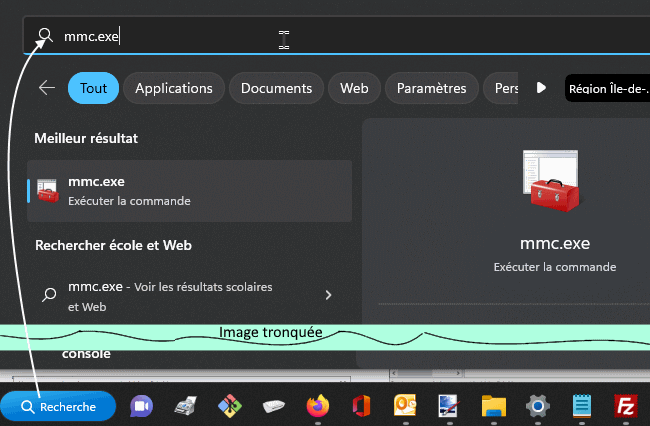Open the Microsoft Office taskbar icon
This screenshot has width=650, height=426.
361,406
